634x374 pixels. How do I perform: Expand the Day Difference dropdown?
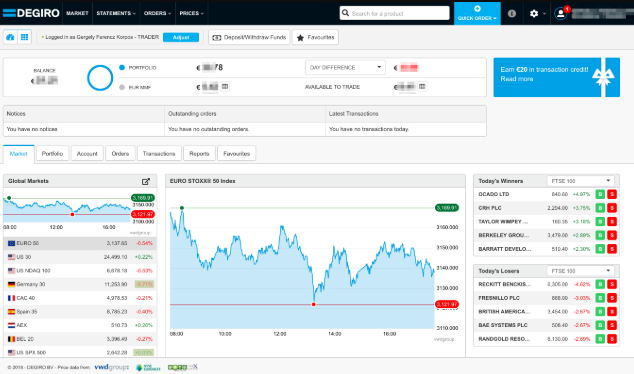click(x=345, y=68)
